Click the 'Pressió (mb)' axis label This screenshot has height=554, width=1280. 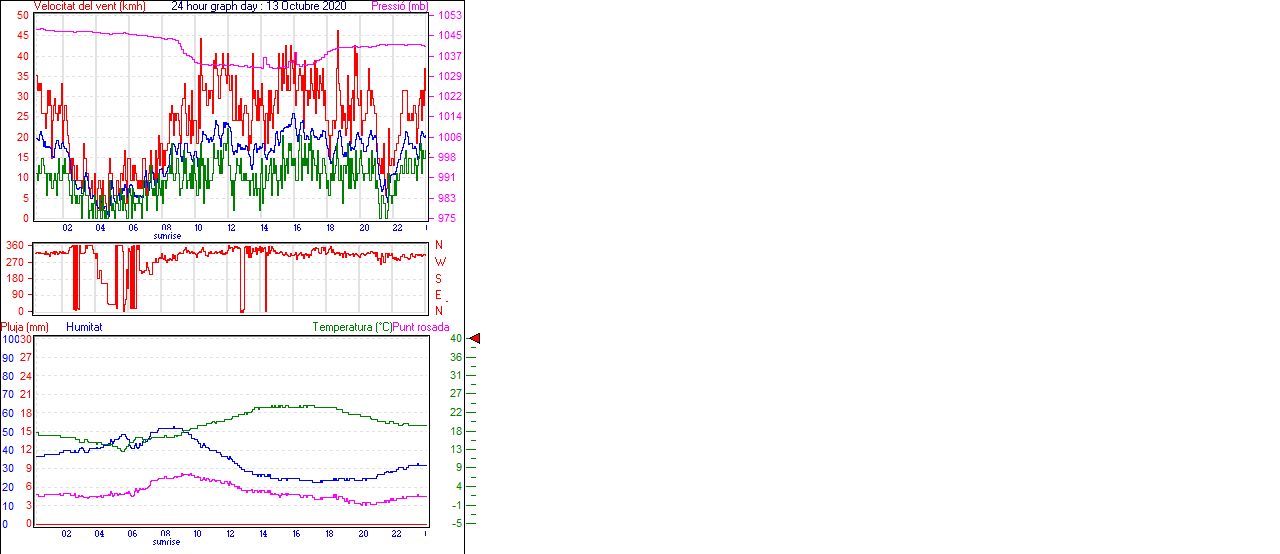click(x=399, y=6)
